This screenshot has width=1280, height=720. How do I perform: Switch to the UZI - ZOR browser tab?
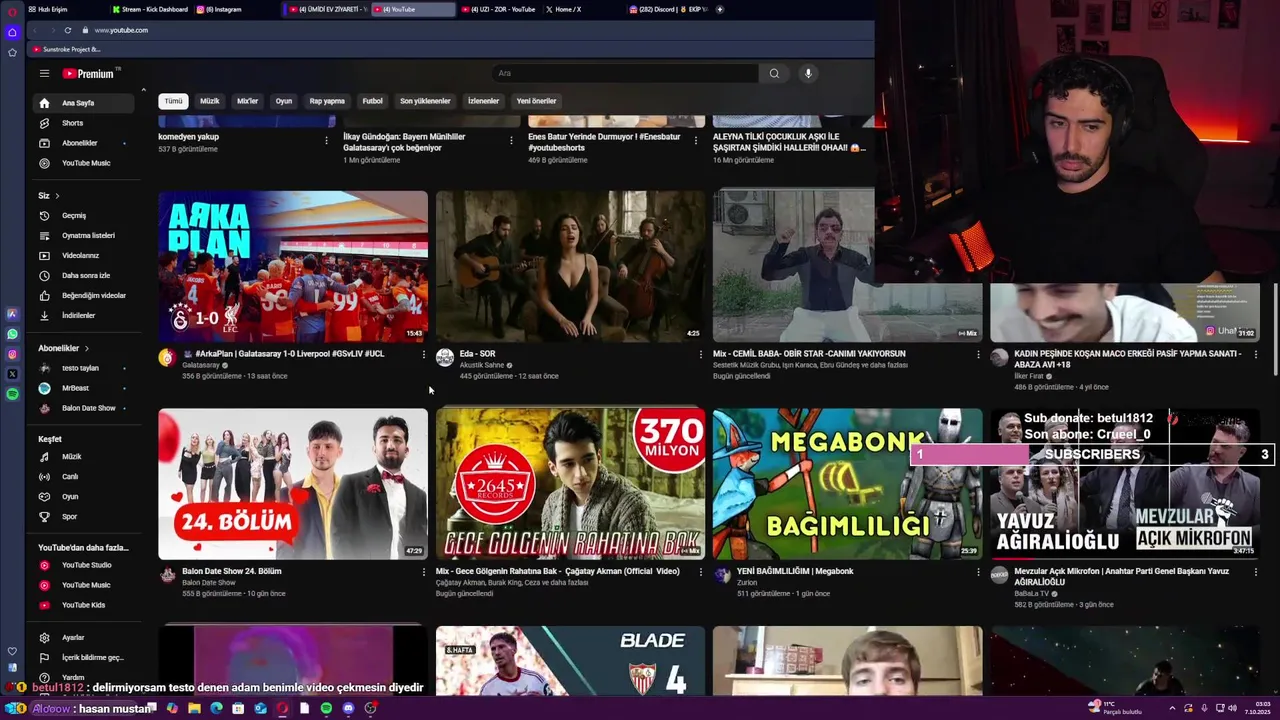(x=501, y=9)
